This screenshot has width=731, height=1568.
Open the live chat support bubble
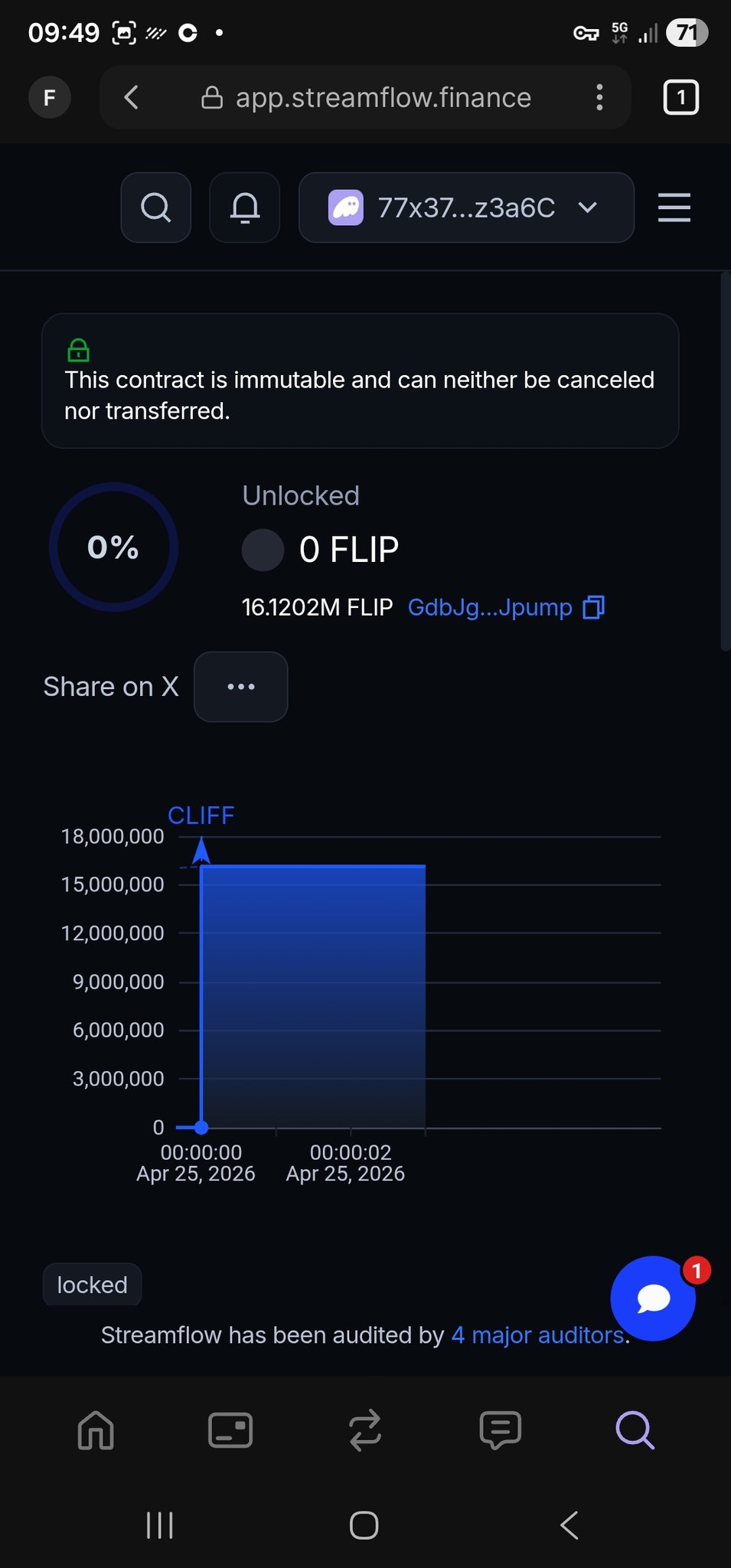tap(653, 1298)
